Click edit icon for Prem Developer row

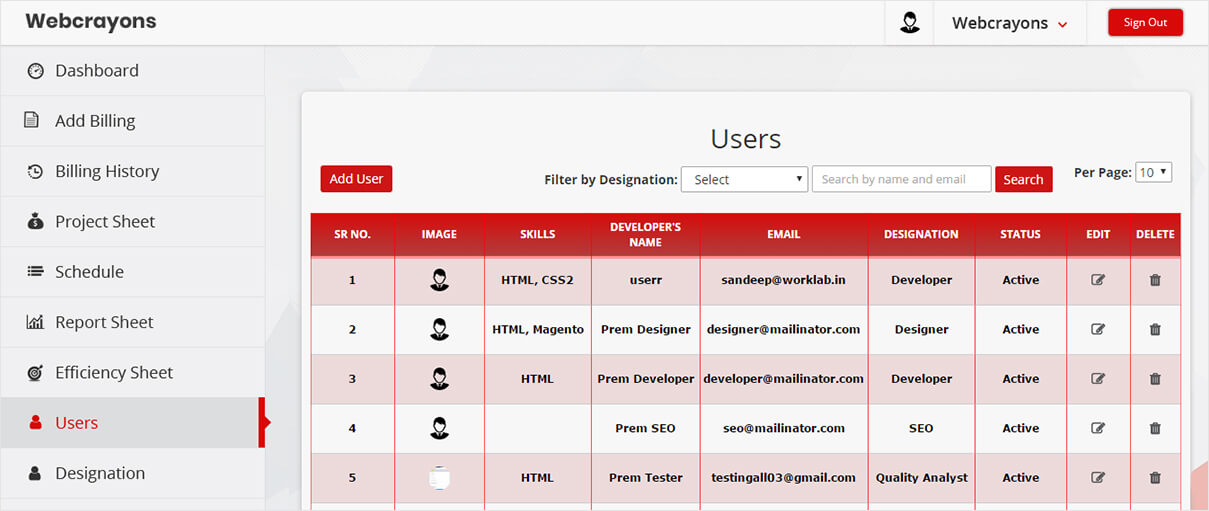click(x=1098, y=379)
